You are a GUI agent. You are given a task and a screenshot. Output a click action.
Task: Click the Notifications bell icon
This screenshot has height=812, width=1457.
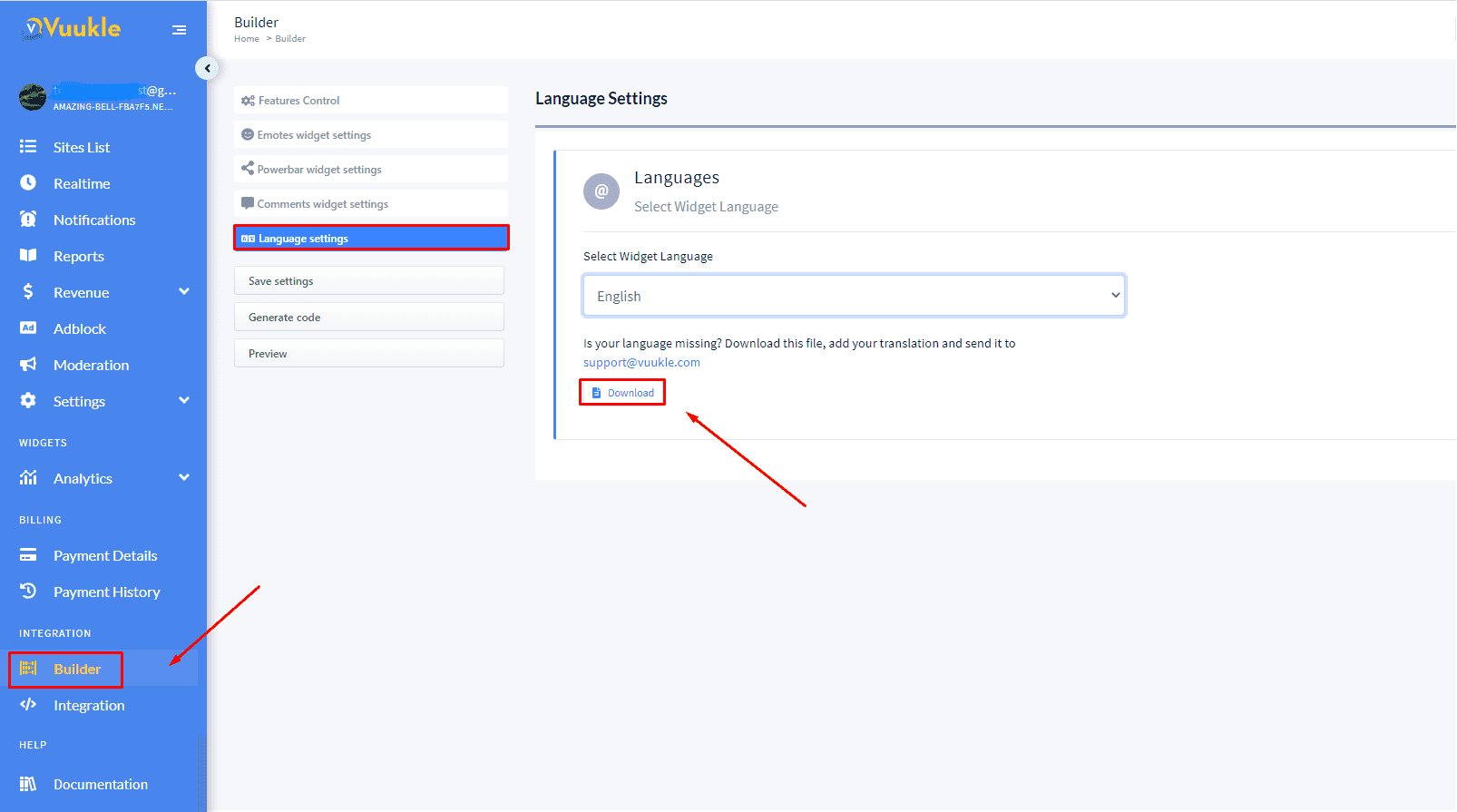28,220
